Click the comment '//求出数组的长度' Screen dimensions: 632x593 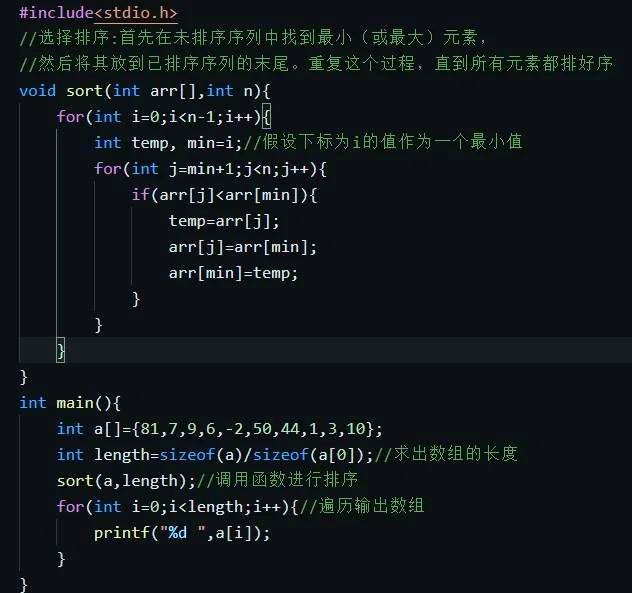tap(446, 454)
